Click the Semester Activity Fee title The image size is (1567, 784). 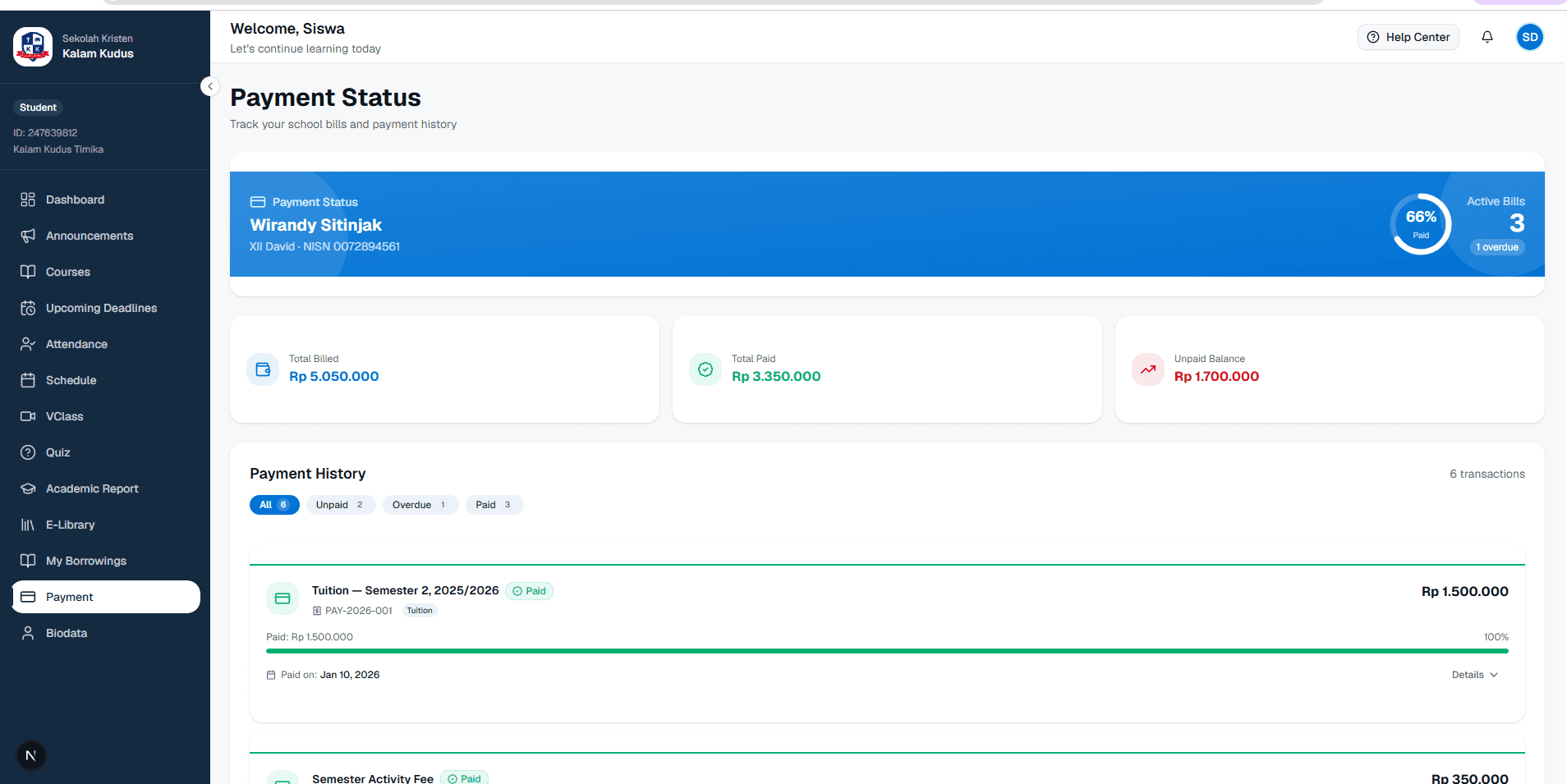(x=373, y=778)
